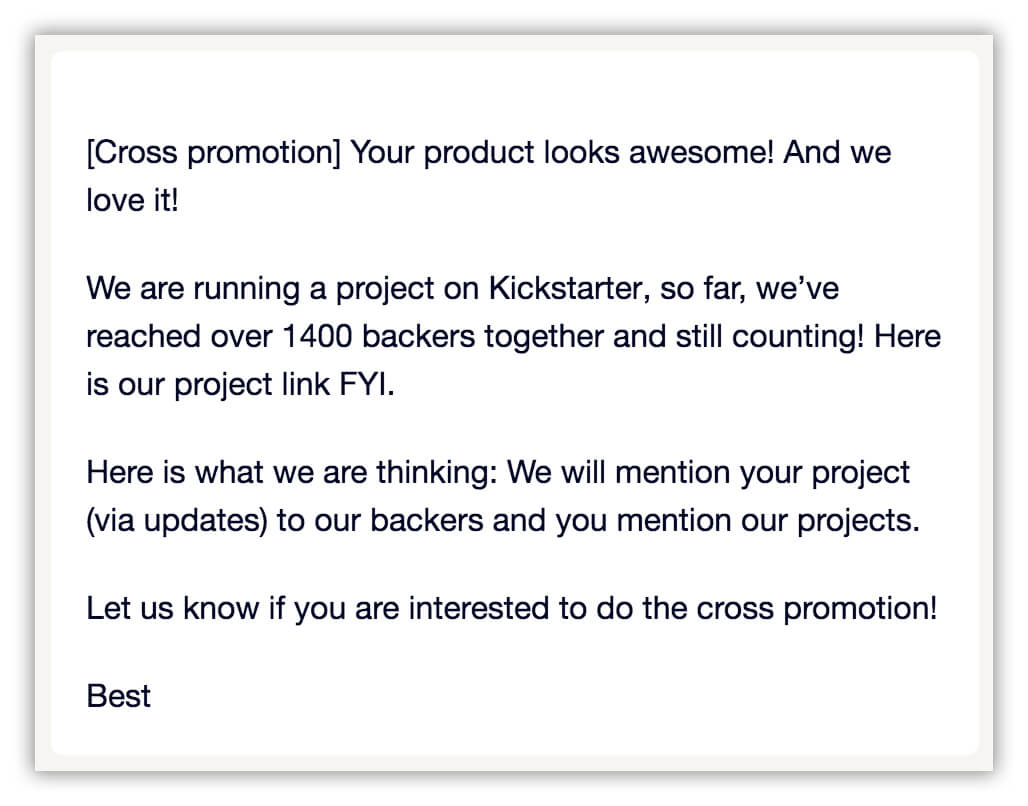Click the "Best" sign-off
Screen dimensions: 1028x806
(x=119, y=695)
